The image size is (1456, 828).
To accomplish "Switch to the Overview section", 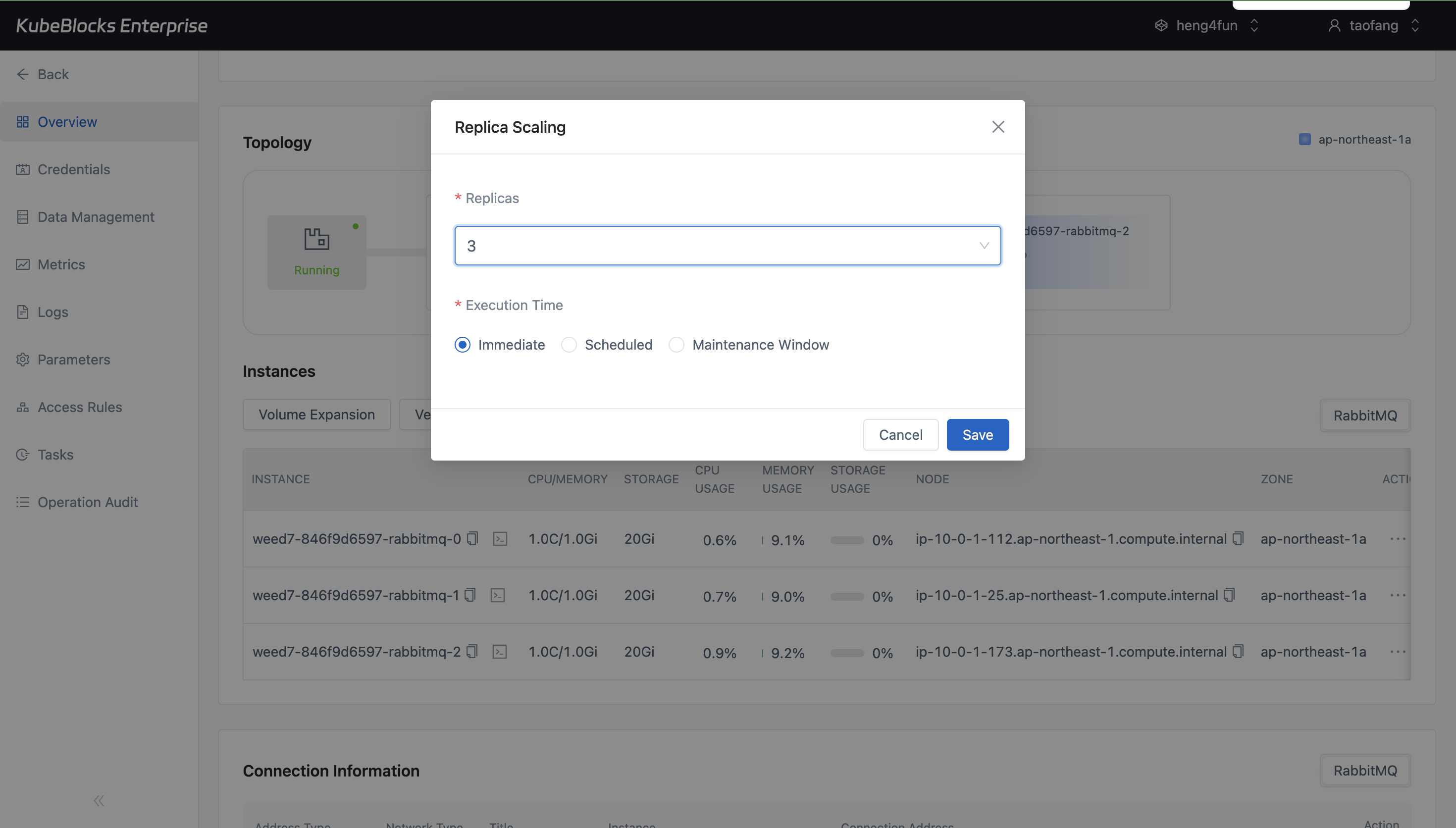I will tap(66, 121).
